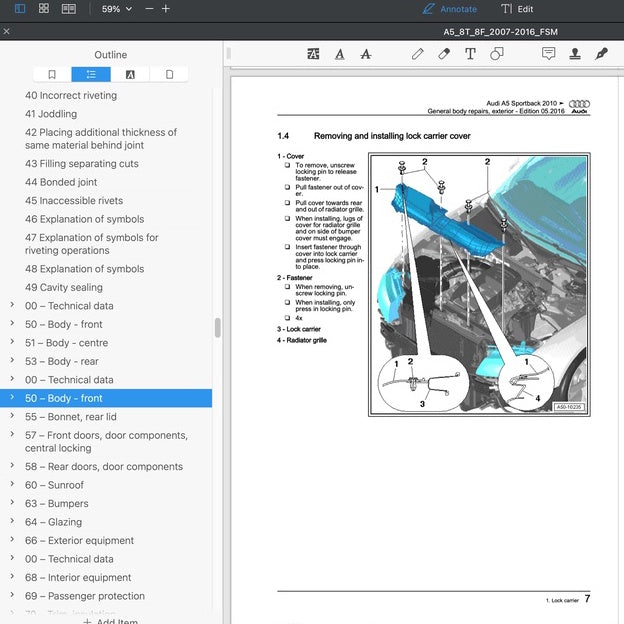Select the eraser tool

tap(444, 54)
